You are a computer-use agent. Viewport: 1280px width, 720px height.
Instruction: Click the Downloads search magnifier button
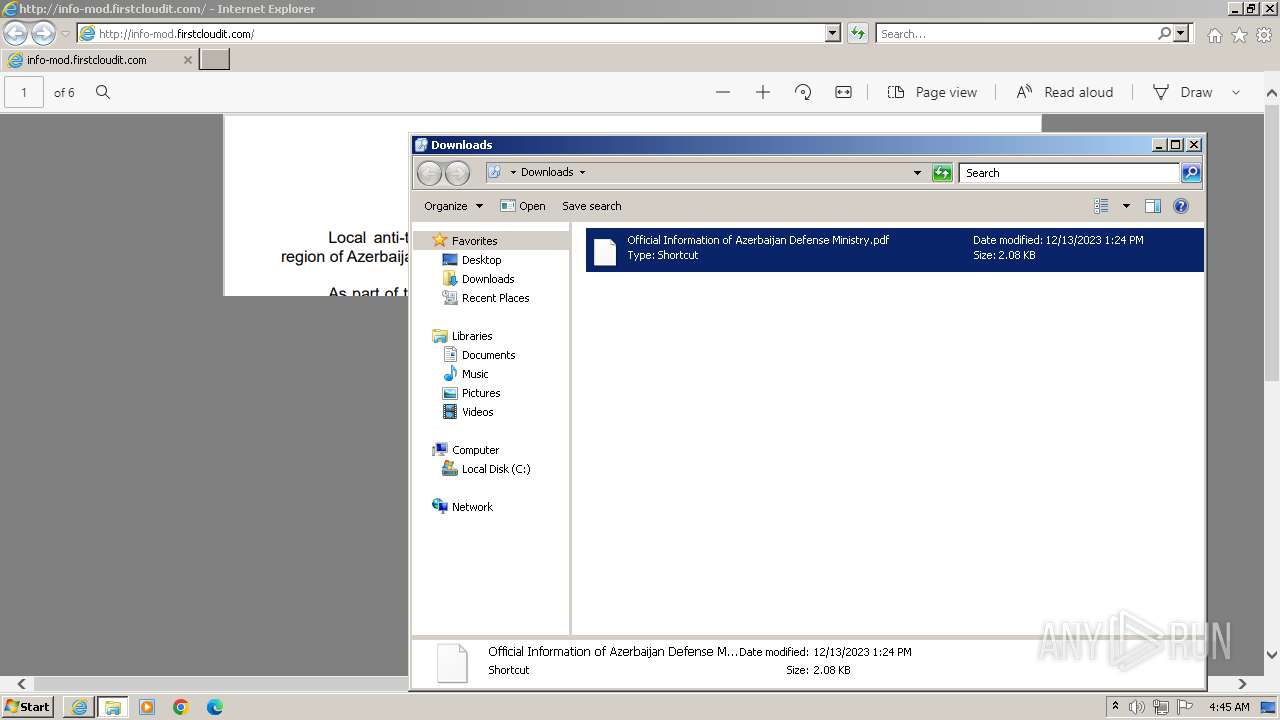[x=1191, y=173]
